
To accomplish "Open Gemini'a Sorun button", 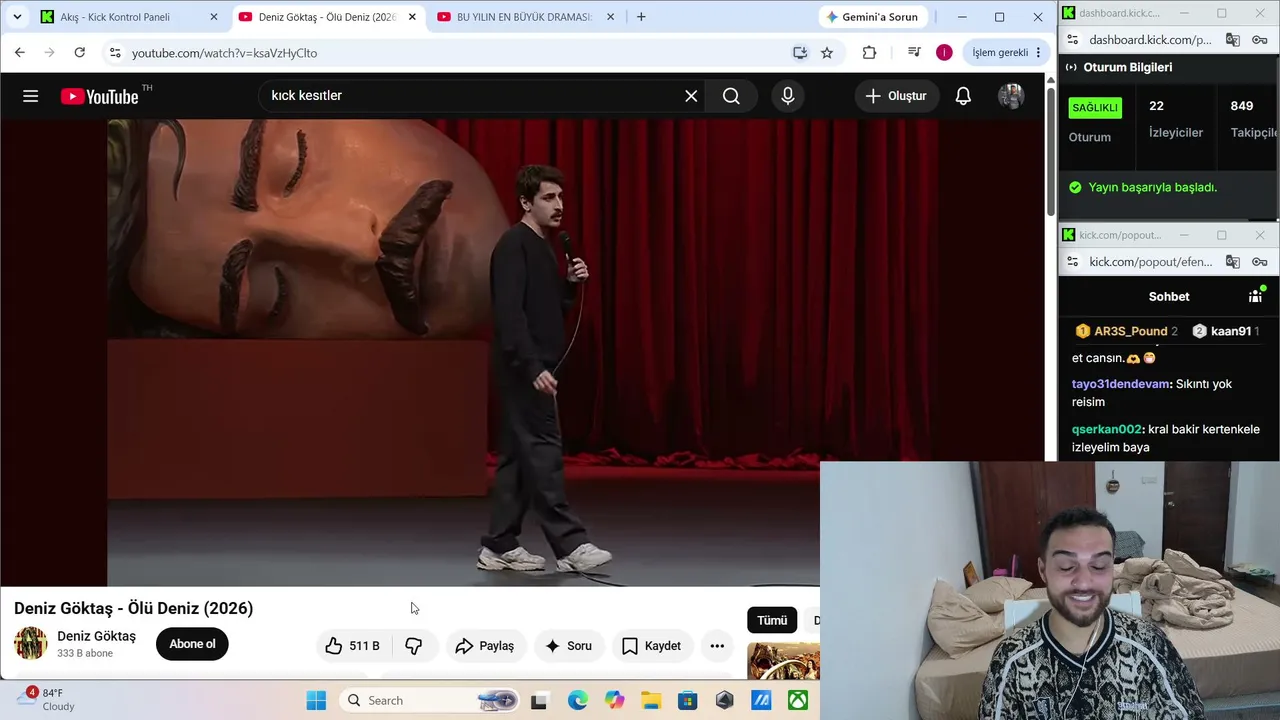I will point(872,17).
